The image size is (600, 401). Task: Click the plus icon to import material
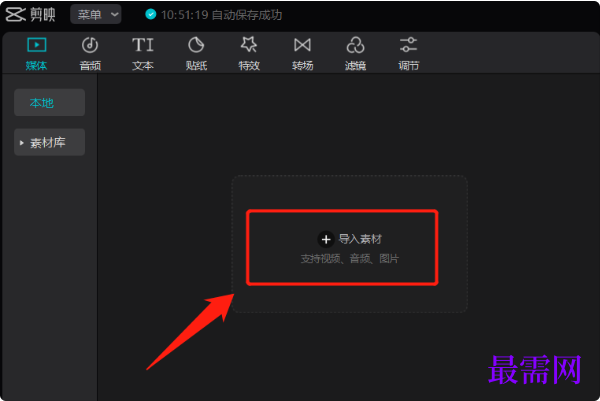pyautogui.click(x=326, y=240)
